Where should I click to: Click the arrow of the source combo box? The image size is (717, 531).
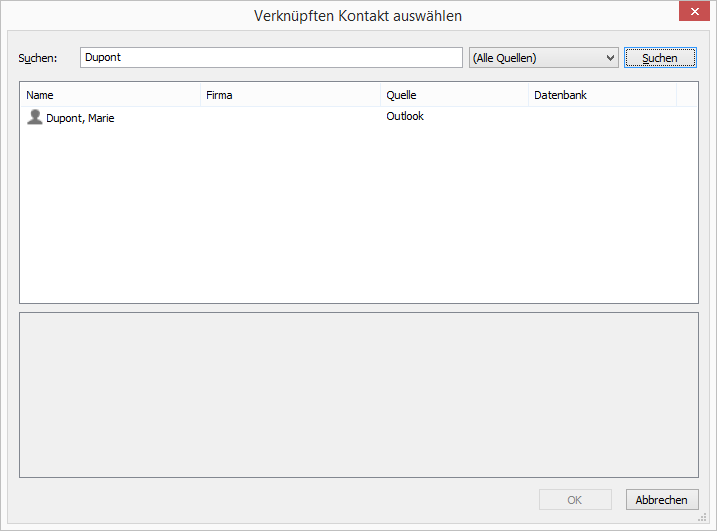point(610,58)
